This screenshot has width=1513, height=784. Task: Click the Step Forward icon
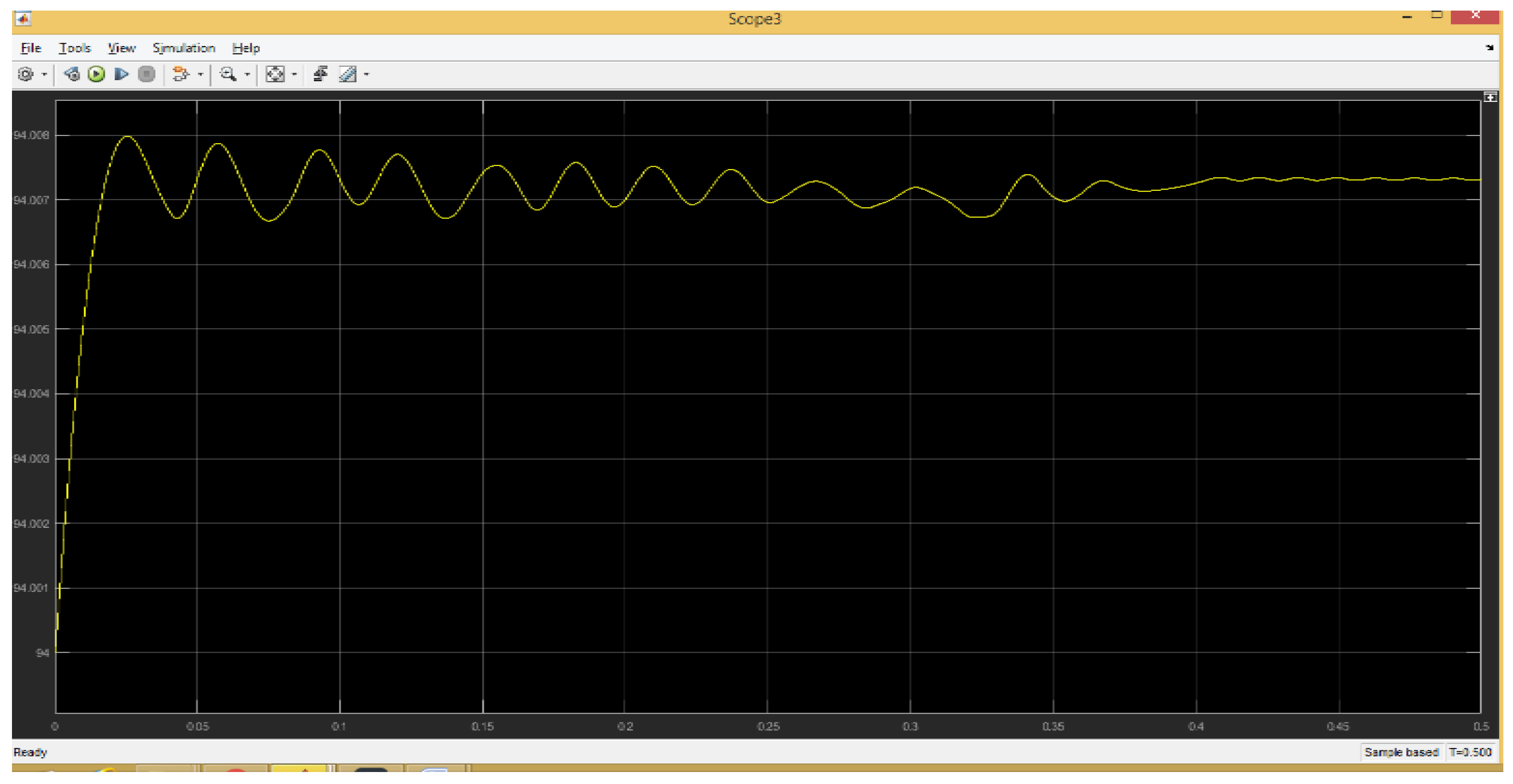(122, 74)
